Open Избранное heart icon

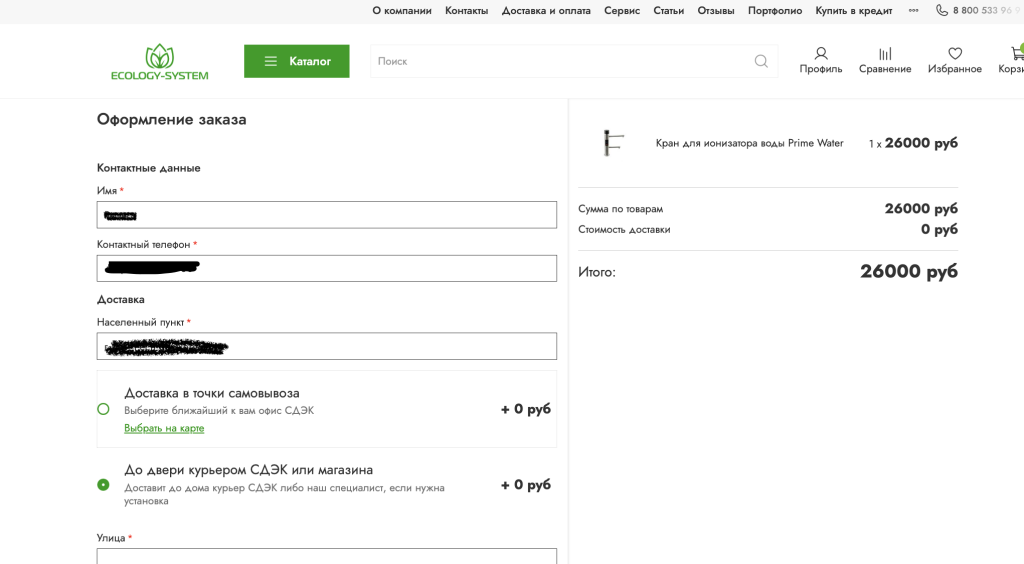tap(955, 54)
